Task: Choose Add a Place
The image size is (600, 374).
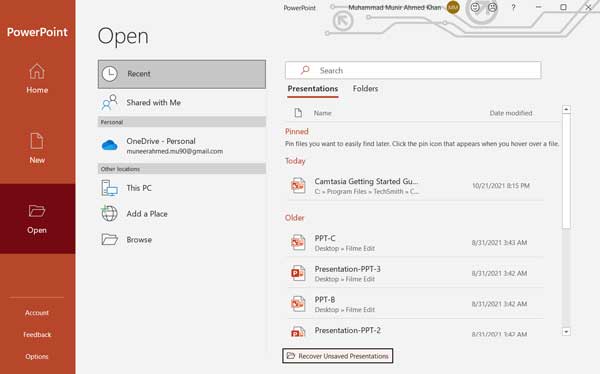Action: pyautogui.click(x=182, y=214)
